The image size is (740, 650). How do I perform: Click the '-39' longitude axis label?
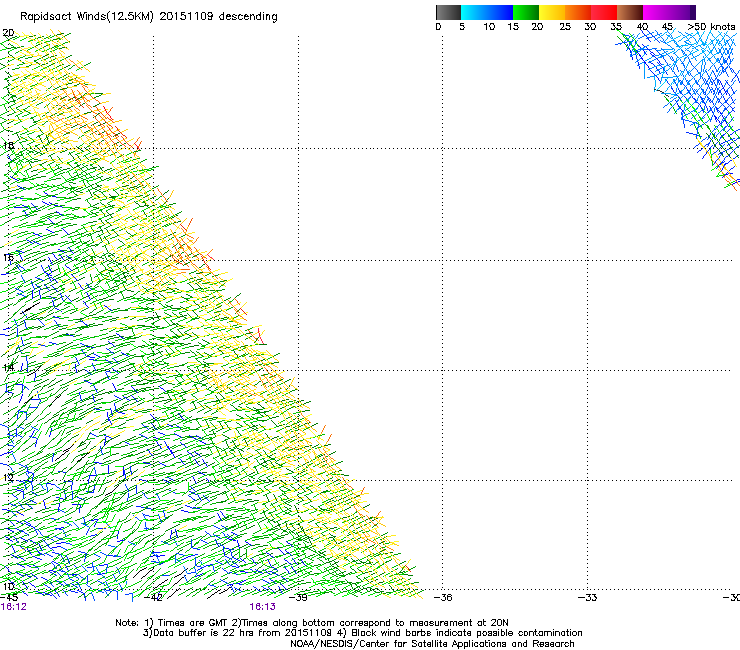click(x=298, y=597)
